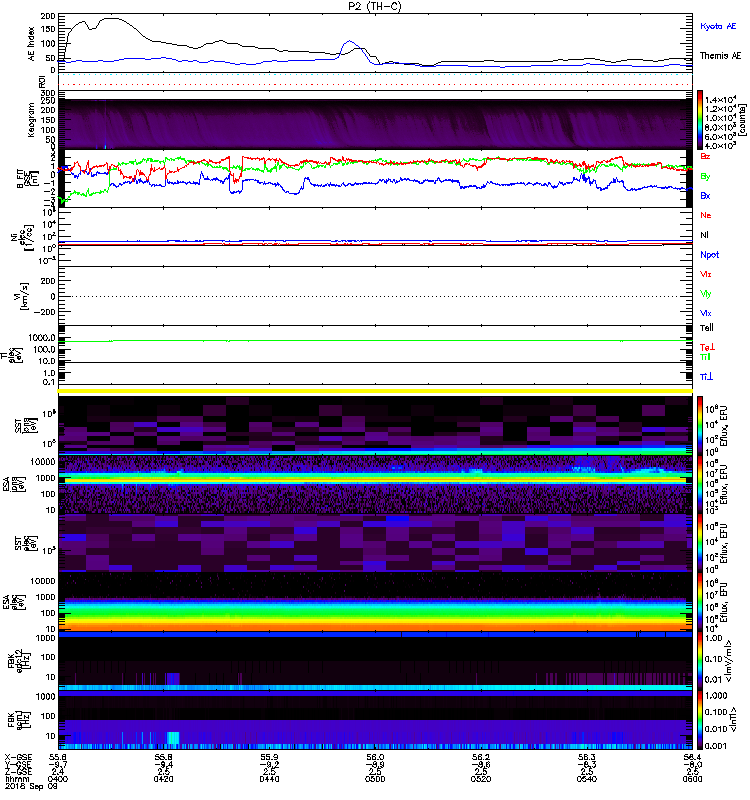Click the yellow horizontal separator bar
Image resolution: width=750 pixels, height=800 pixels.
coord(375,391)
